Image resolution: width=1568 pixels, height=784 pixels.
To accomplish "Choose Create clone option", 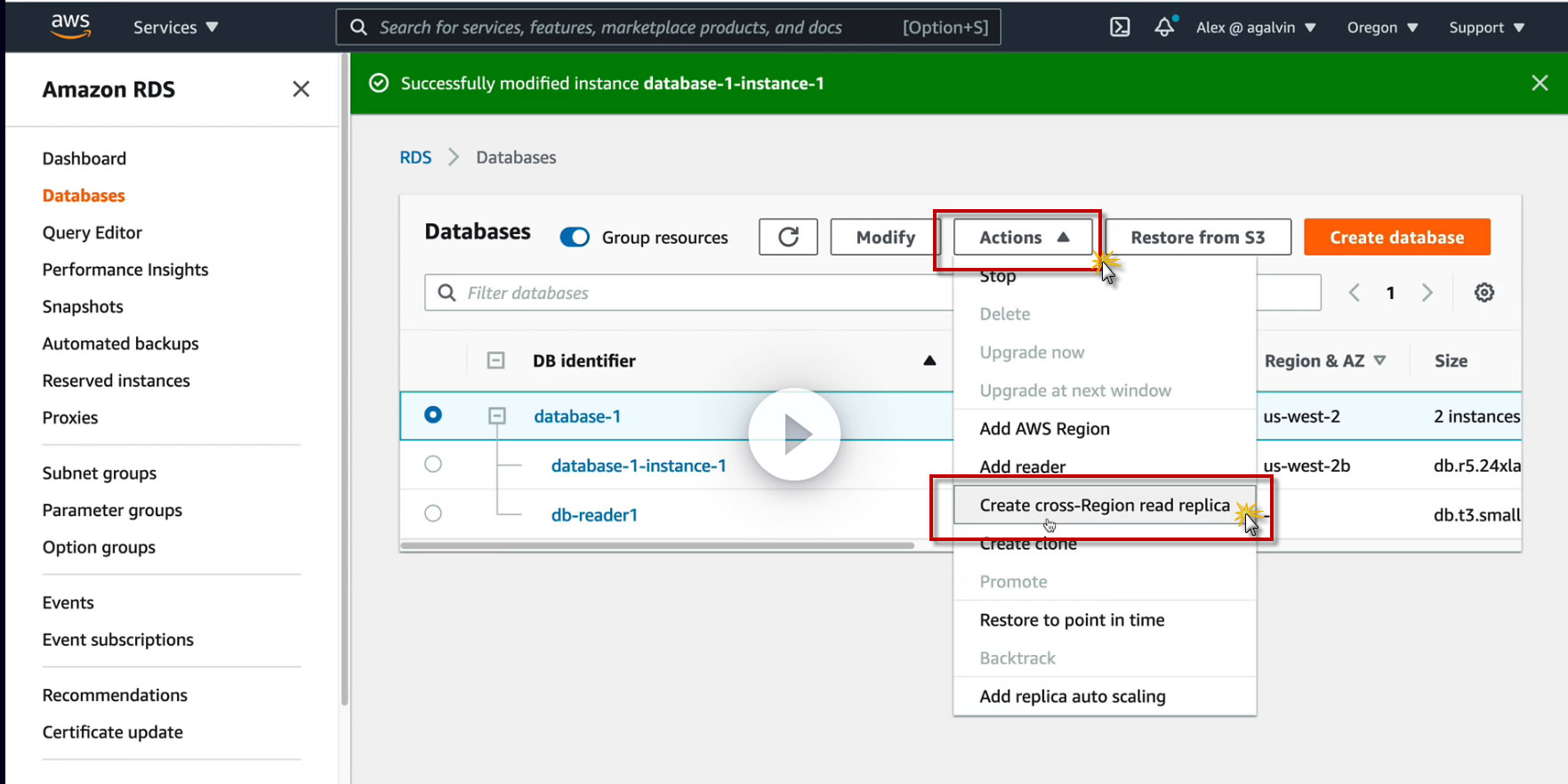I will tap(1105, 544).
